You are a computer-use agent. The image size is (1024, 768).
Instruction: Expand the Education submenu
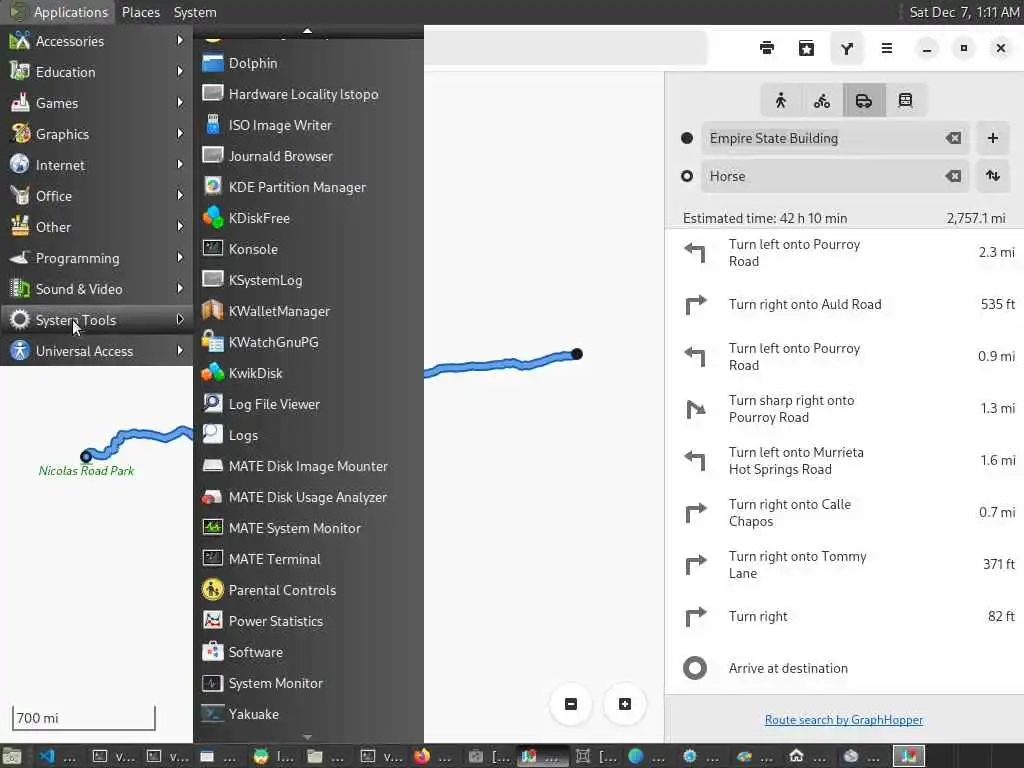(x=97, y=72)
